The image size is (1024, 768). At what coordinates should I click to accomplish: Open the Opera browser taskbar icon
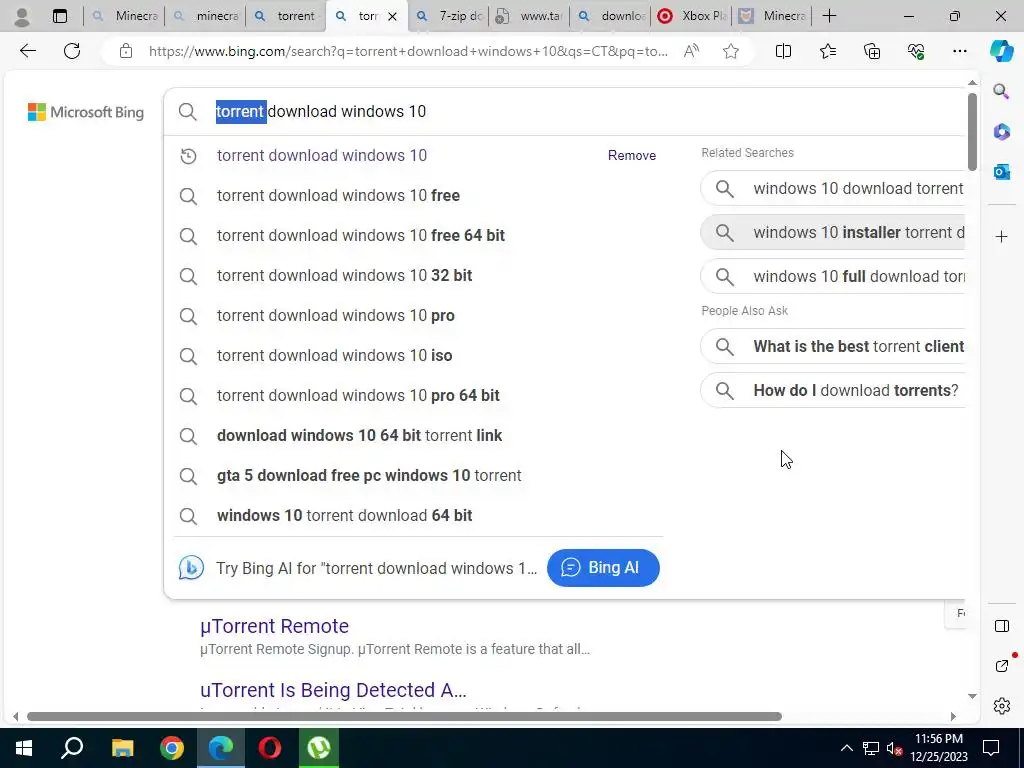(270, 748)
